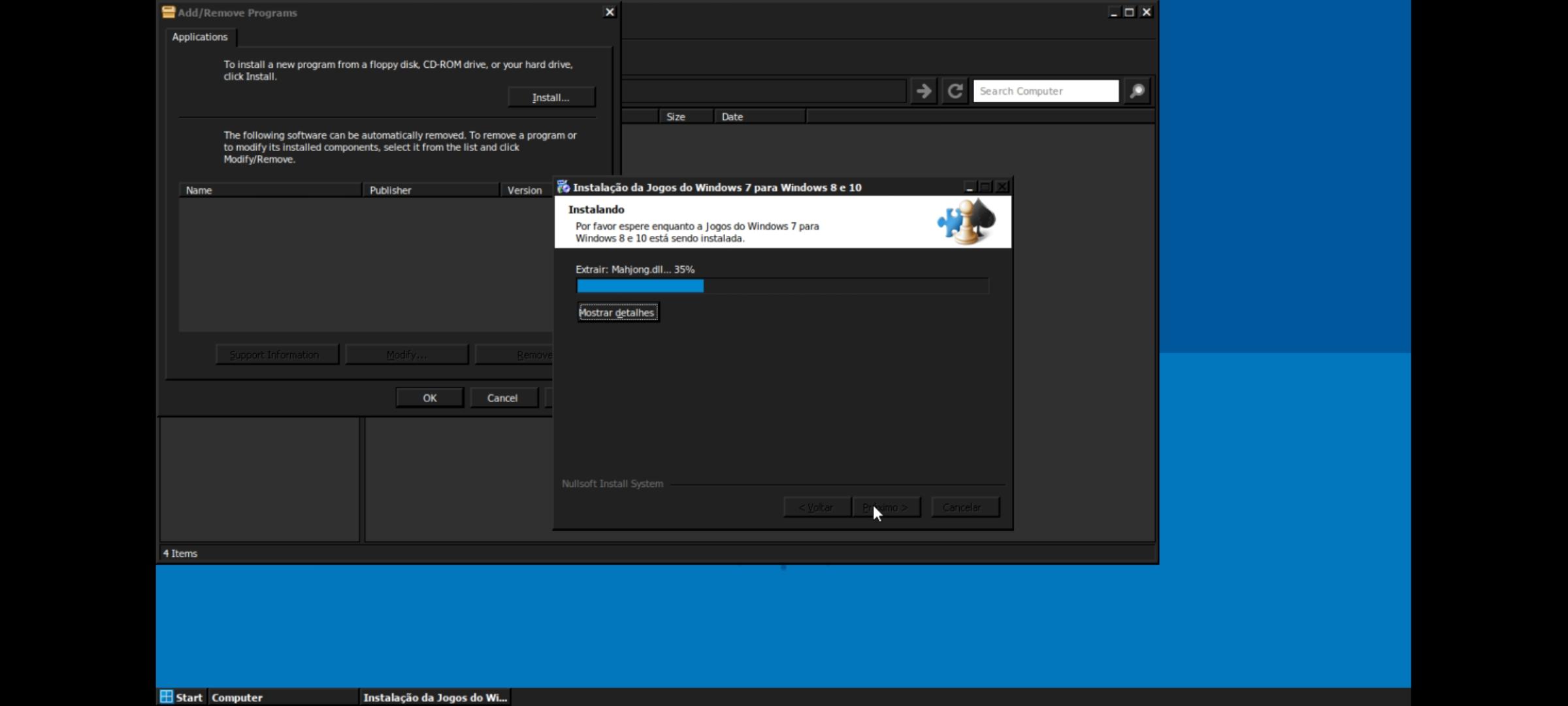Click the Install... button

click(x=551, y=97)
